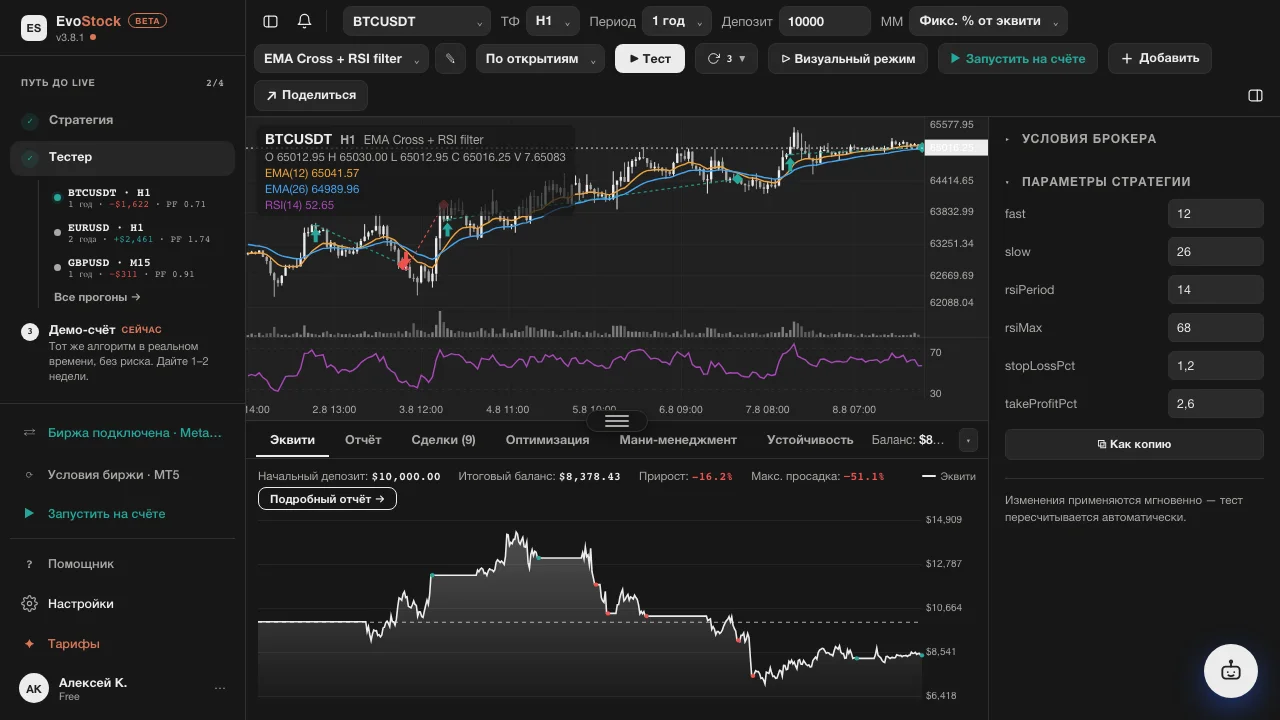Open the BTCUSDT symbol dropdown
This screenshot has width=1280, height=720.
[x=417, y=21]
